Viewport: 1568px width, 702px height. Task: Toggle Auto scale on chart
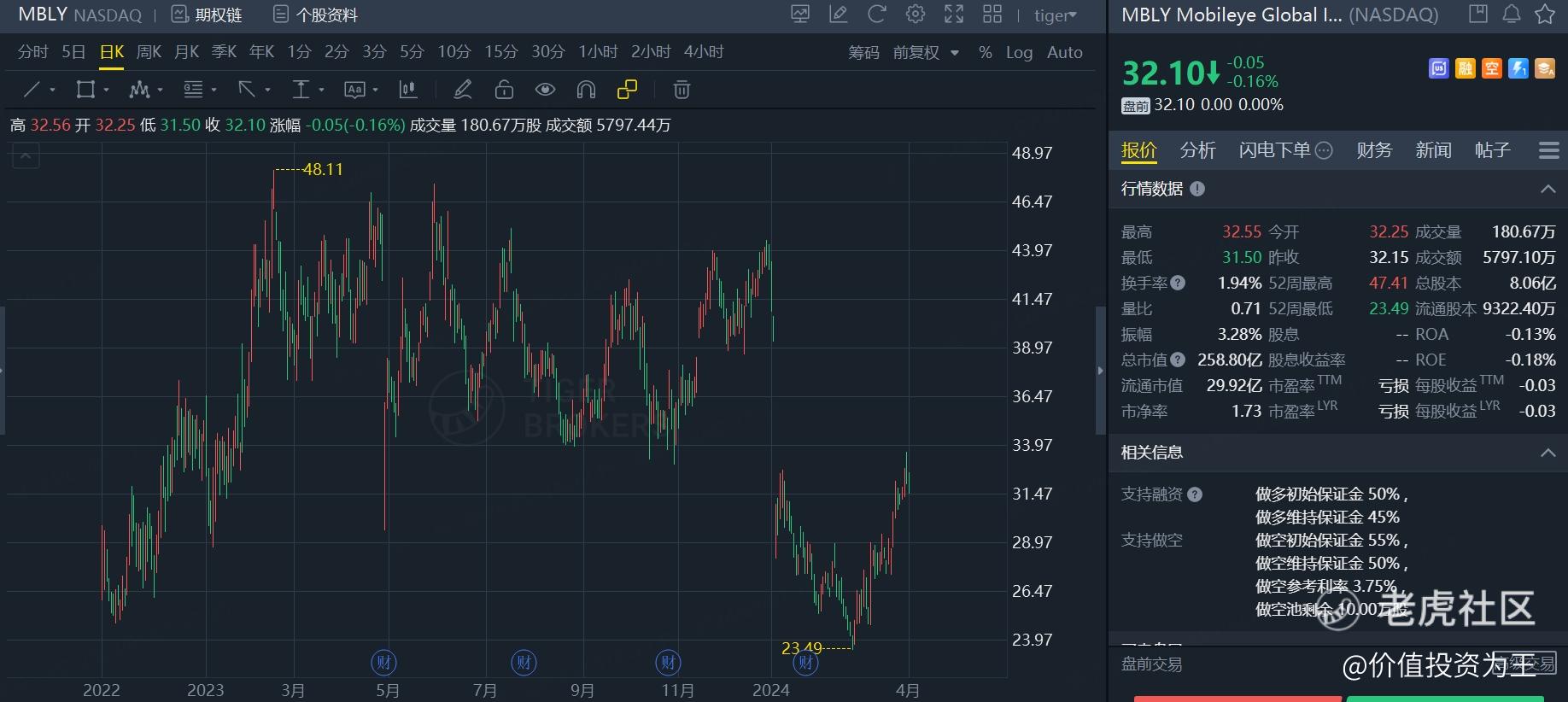click(x=1065, y=52)
